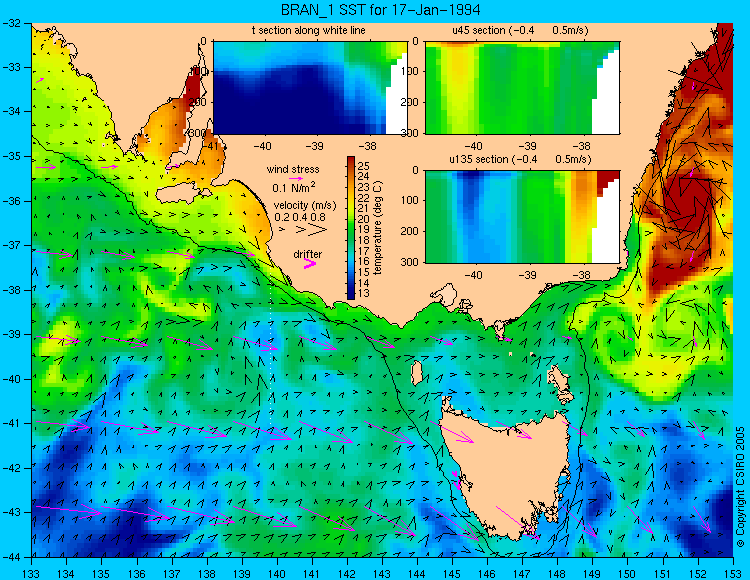Image resolution: width=750 pixels, height=580 pixels.
Task: Click longitude tick '153' on bottom axis
Action: point(732,574)
